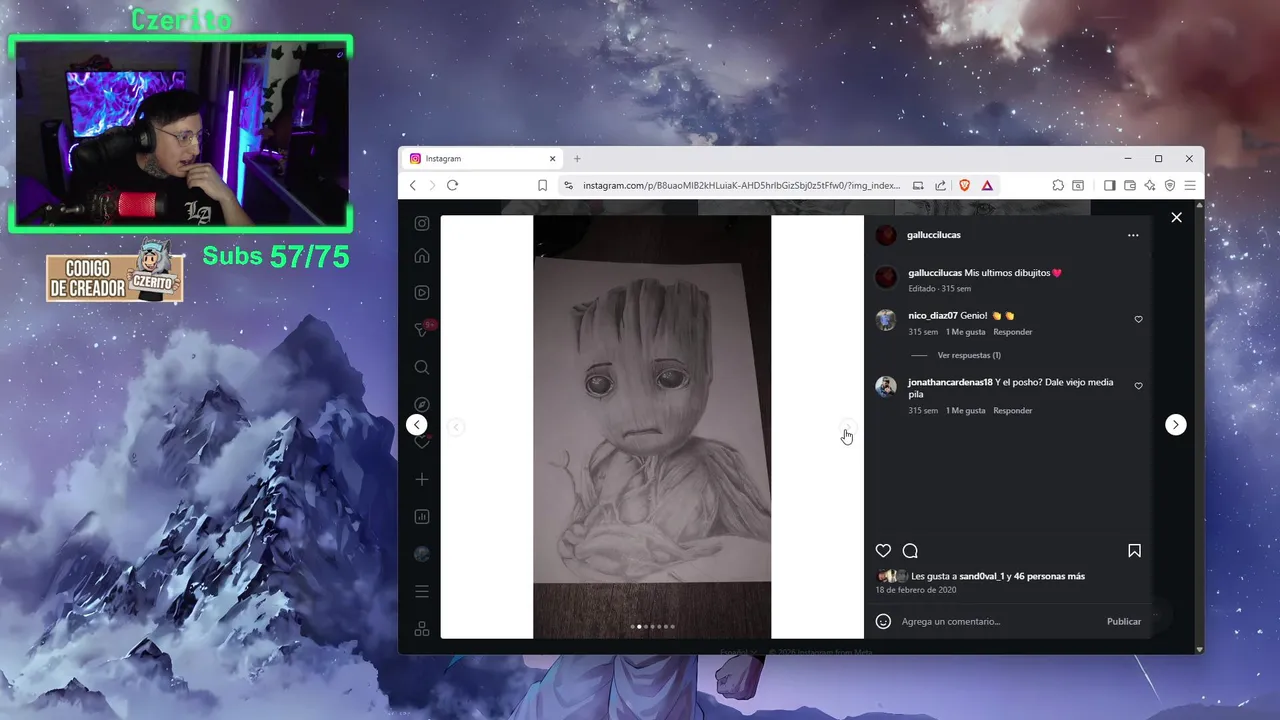Like jonathancardenas18's comment
1280x720 pixels.
[x=1138, y=386]
